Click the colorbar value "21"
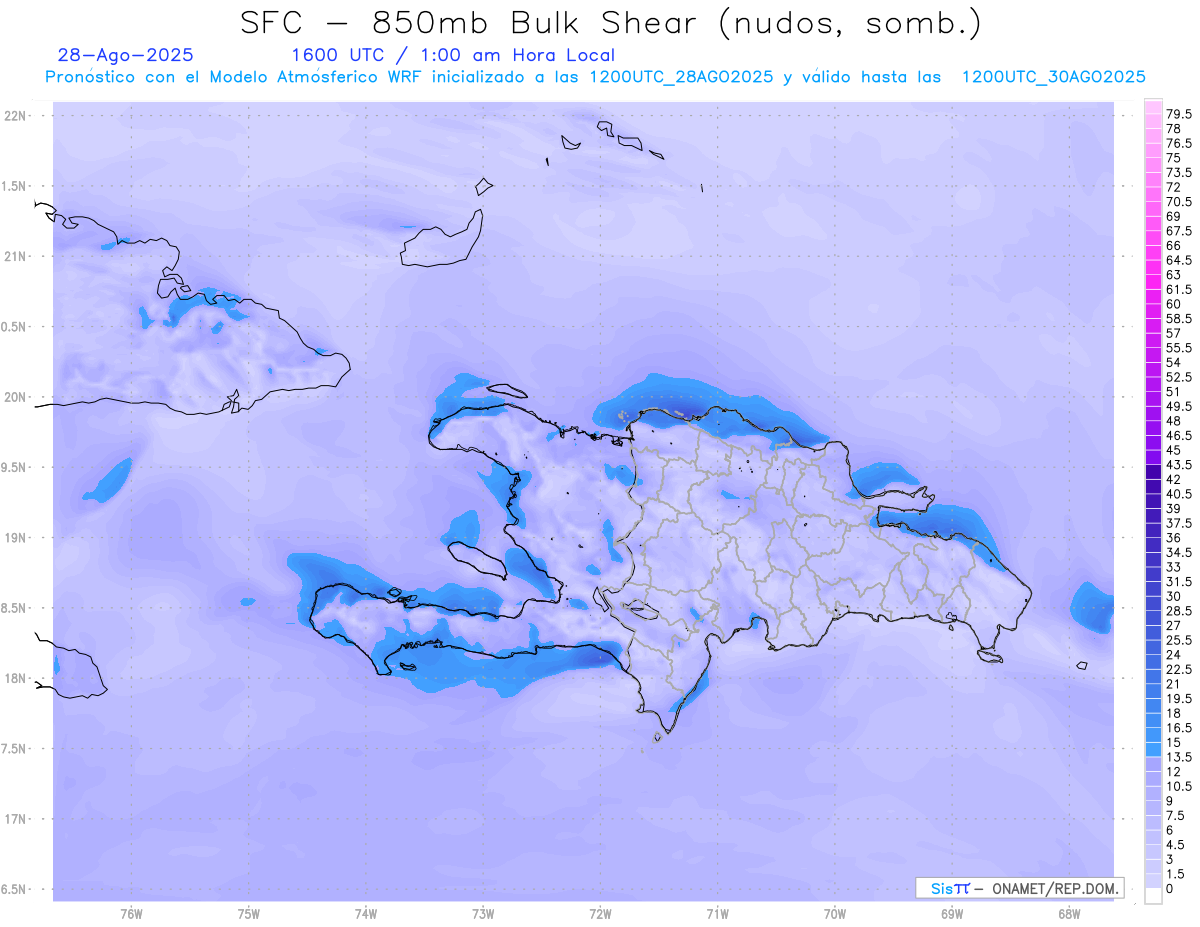1200x927 pixels. tap(1173, 684)
